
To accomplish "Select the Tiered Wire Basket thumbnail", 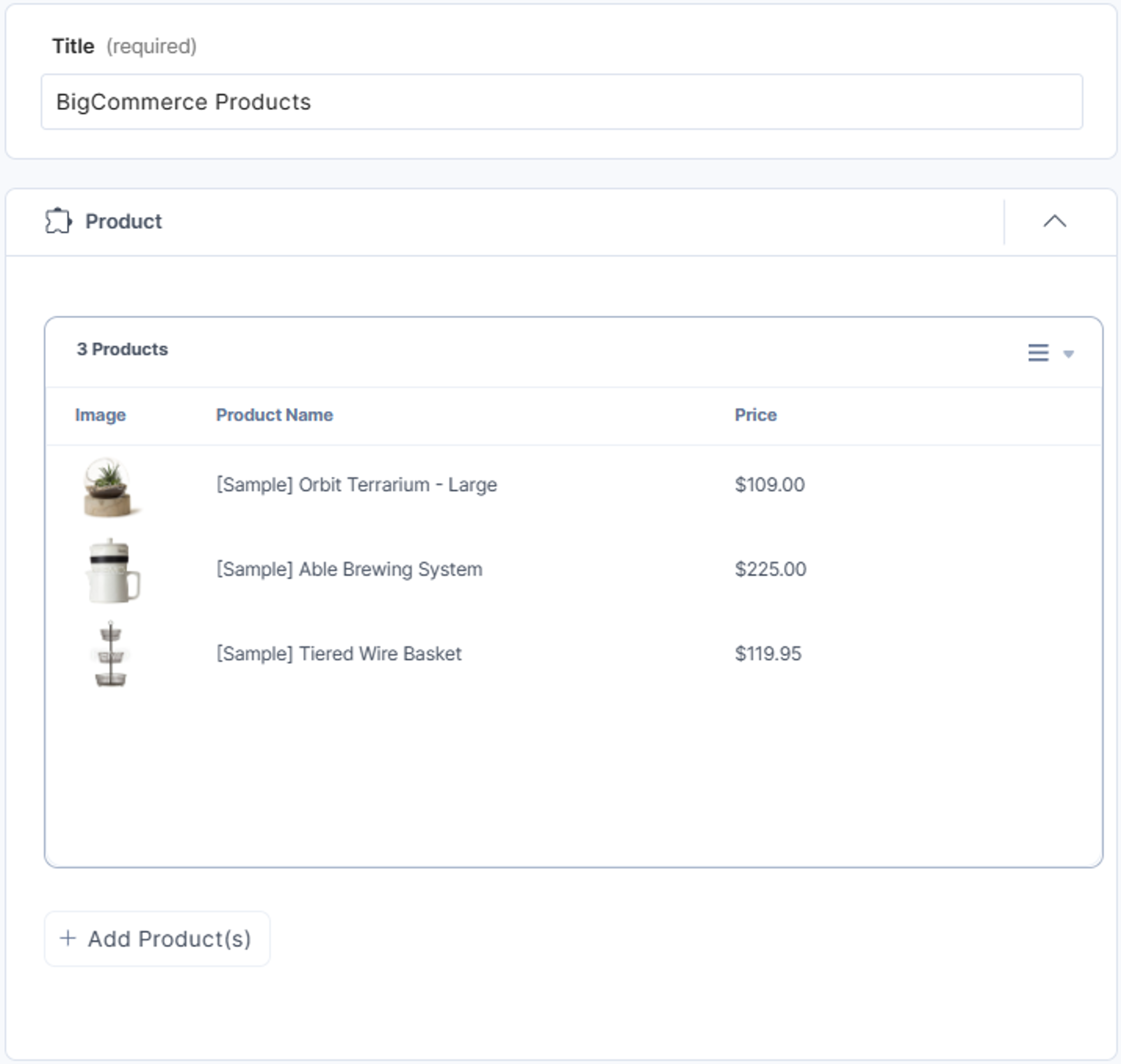I will 111,653.
